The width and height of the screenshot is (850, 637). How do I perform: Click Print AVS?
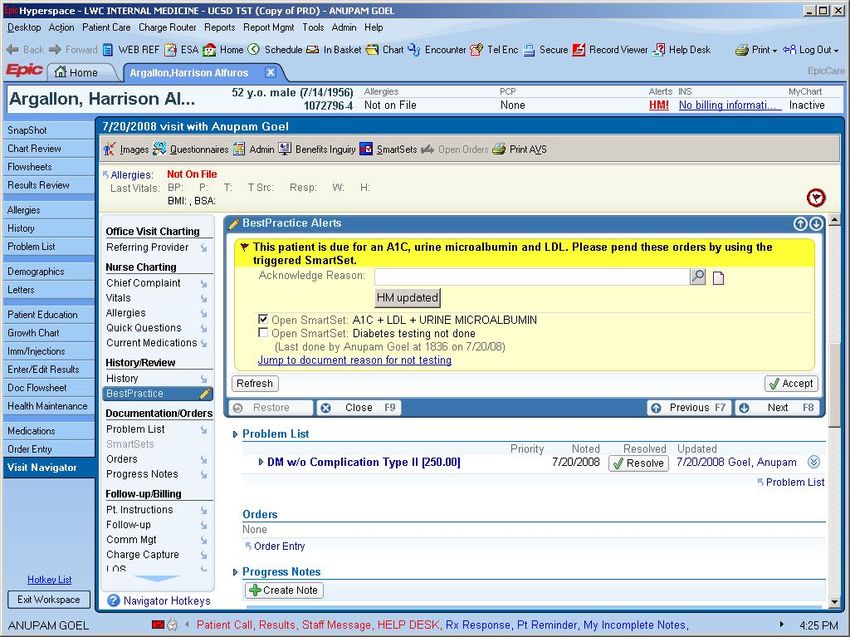[519, 149]
